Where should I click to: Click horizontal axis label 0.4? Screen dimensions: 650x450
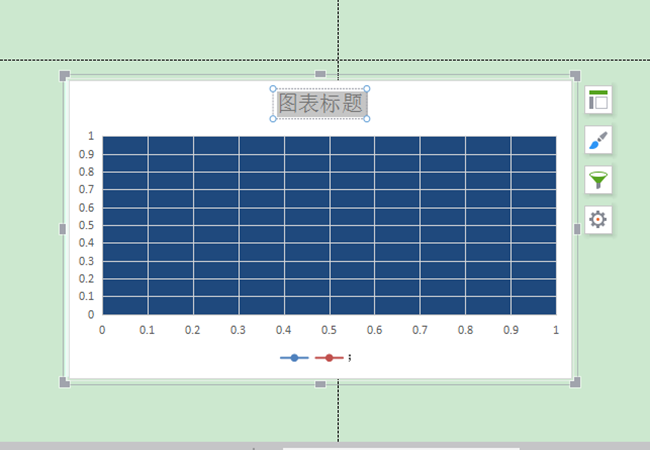[284, 330]
